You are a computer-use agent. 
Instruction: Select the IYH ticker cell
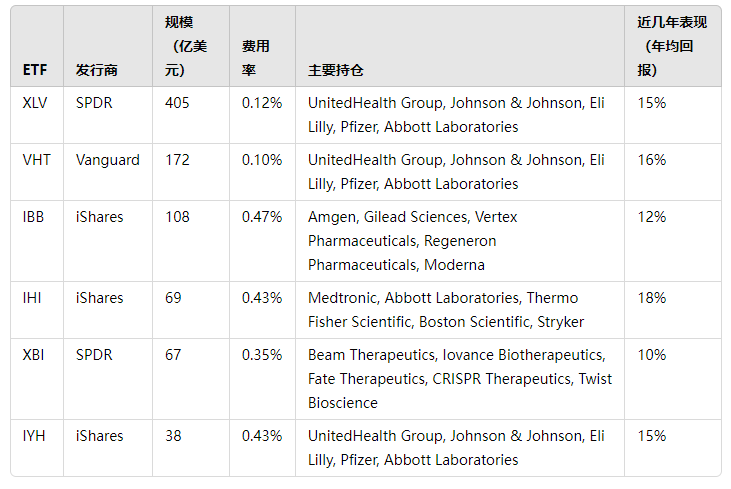coord(34,436)
